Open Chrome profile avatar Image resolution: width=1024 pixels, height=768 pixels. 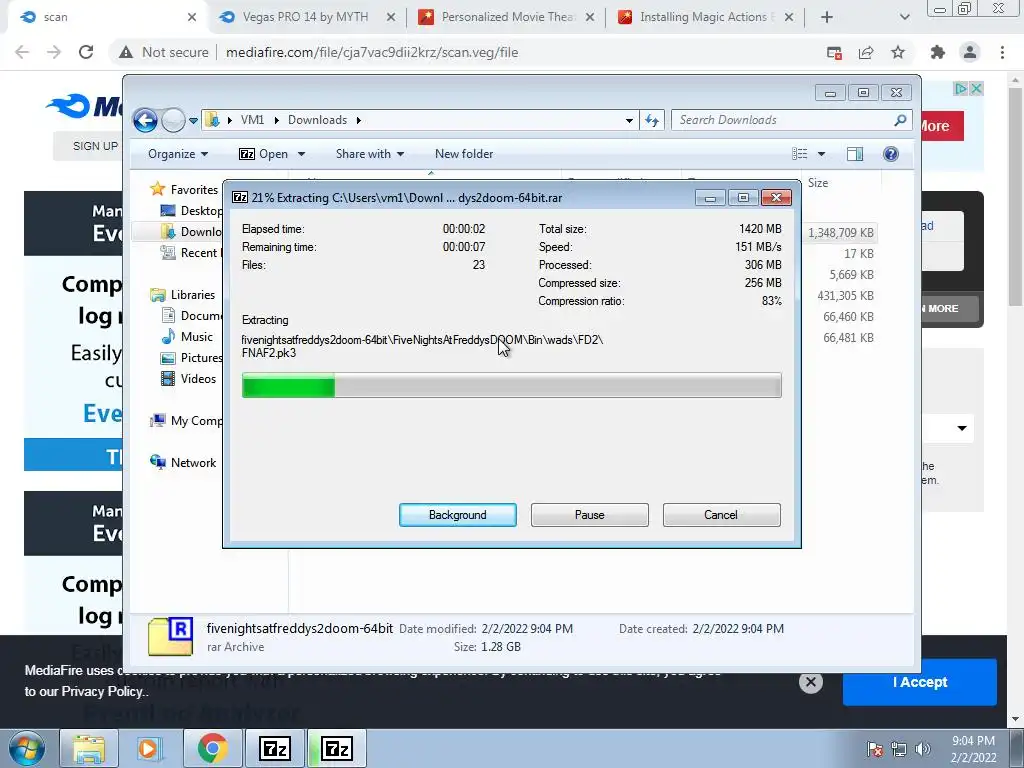pyautogui.click(x=970, y=52)
